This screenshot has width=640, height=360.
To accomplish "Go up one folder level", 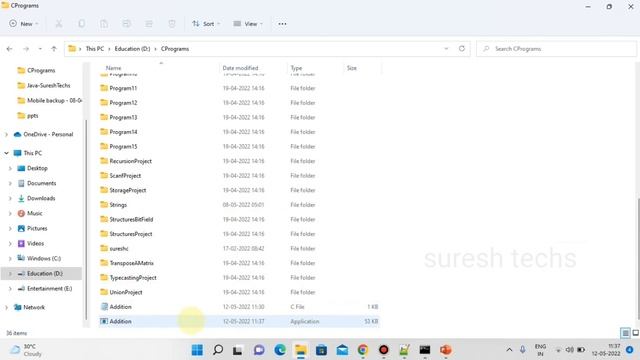I will [54, 49].
